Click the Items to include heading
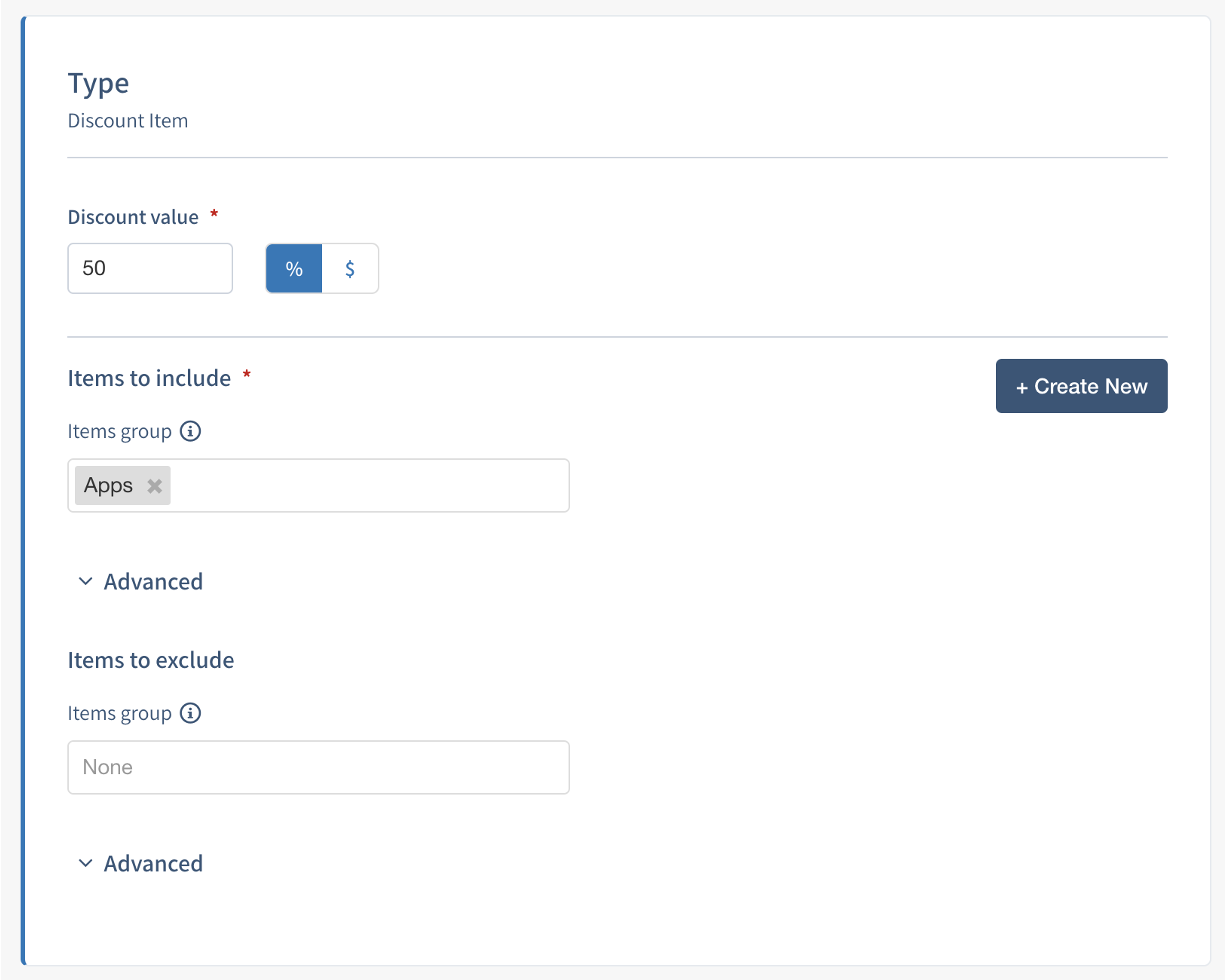The height and width of the screenshot is (980, 1226). (149, 378)
